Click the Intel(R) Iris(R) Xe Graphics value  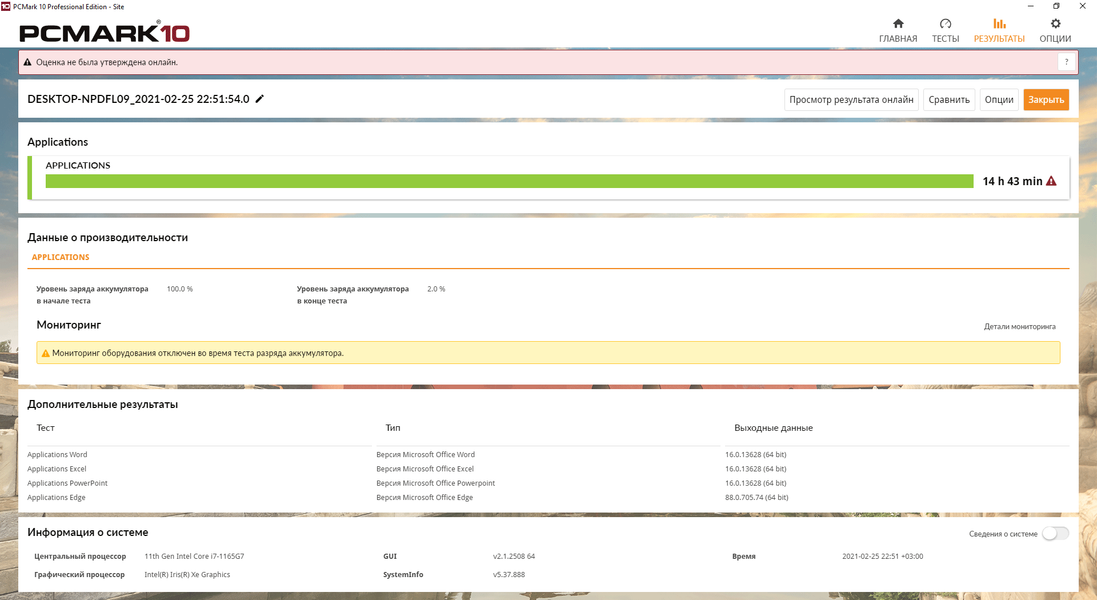(187, 575)
